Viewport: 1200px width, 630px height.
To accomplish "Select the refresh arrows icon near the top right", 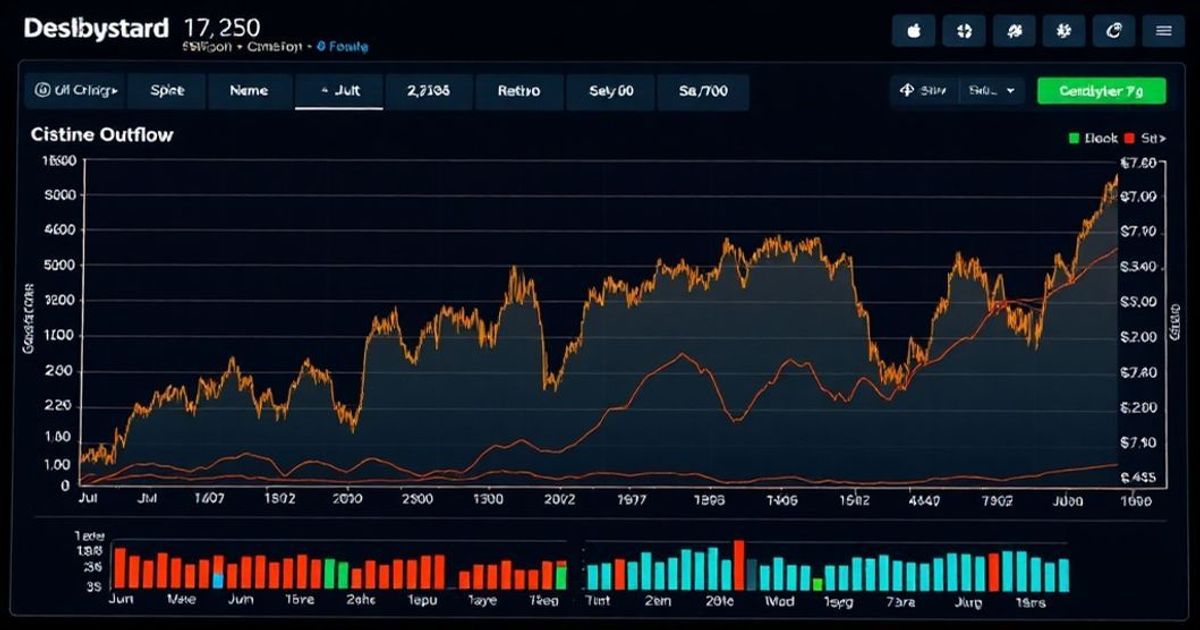I will [963, 31].
